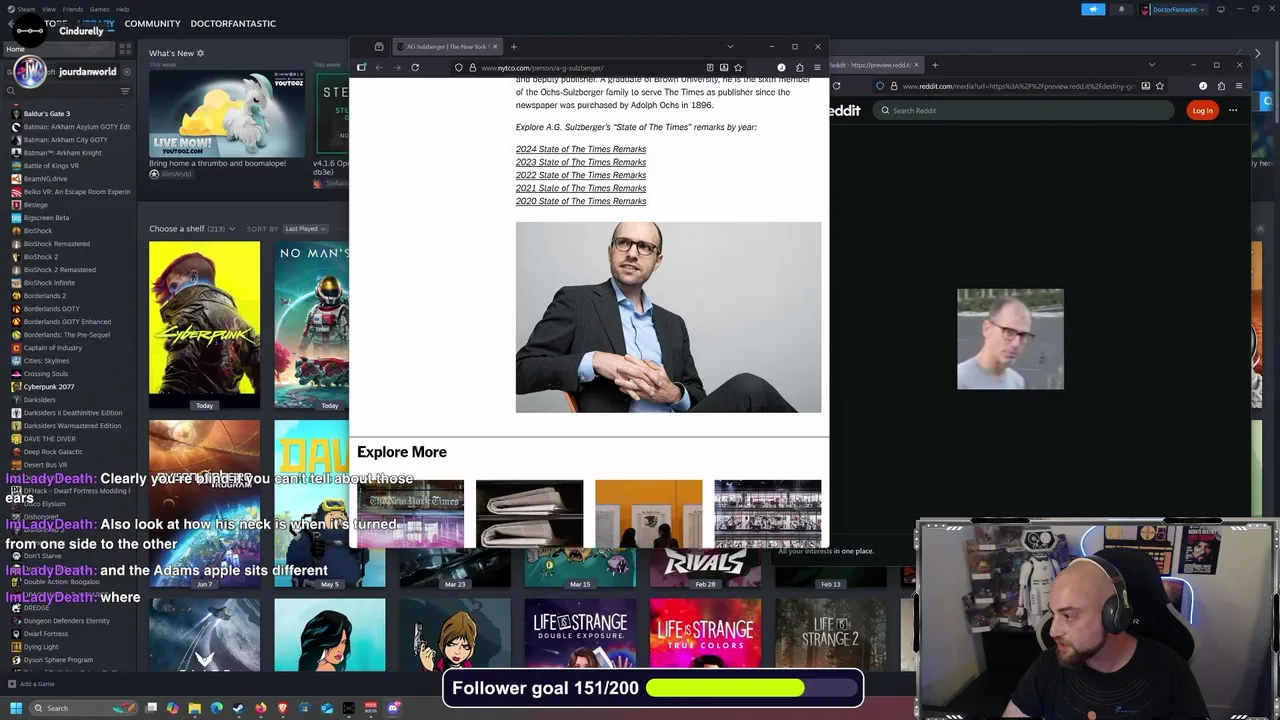Open File Explorer from the taskbar

194,708
